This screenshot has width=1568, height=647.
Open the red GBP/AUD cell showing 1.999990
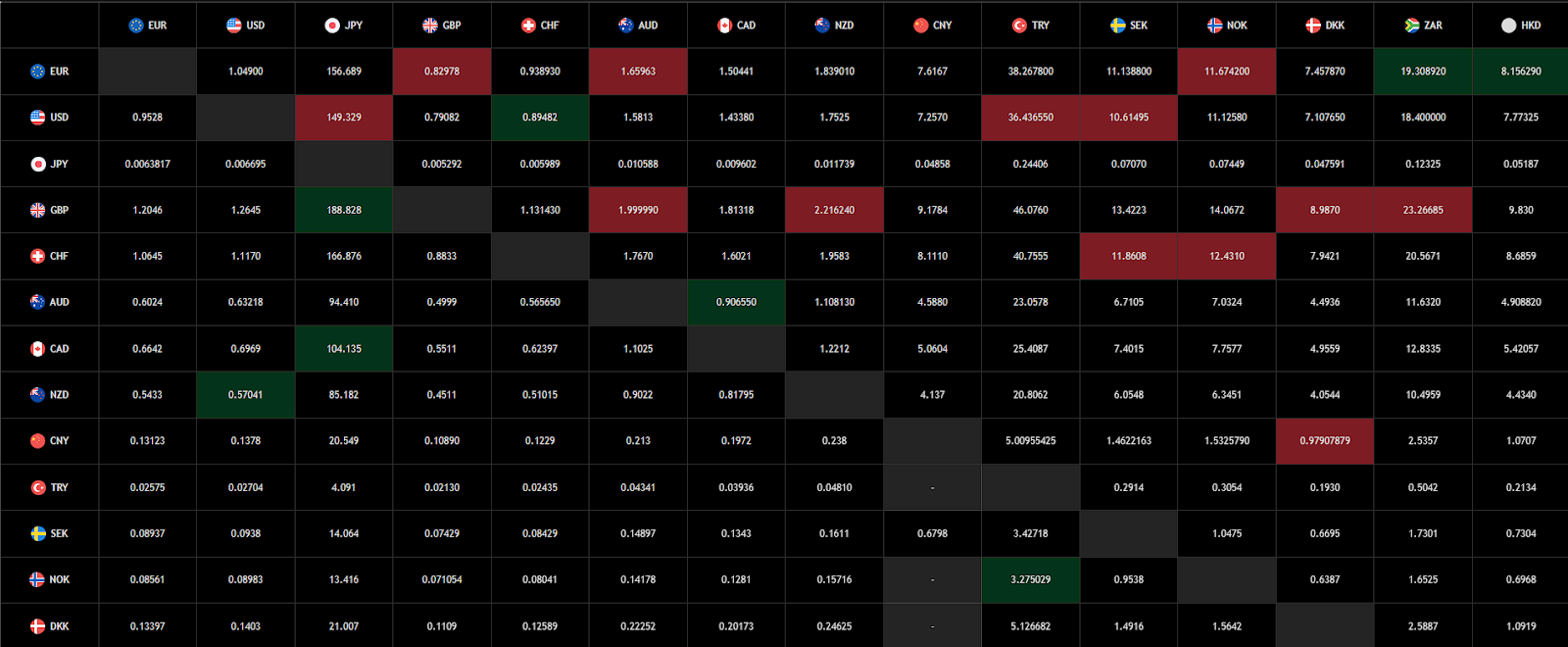pyautogui.click(x=638, y=210)
